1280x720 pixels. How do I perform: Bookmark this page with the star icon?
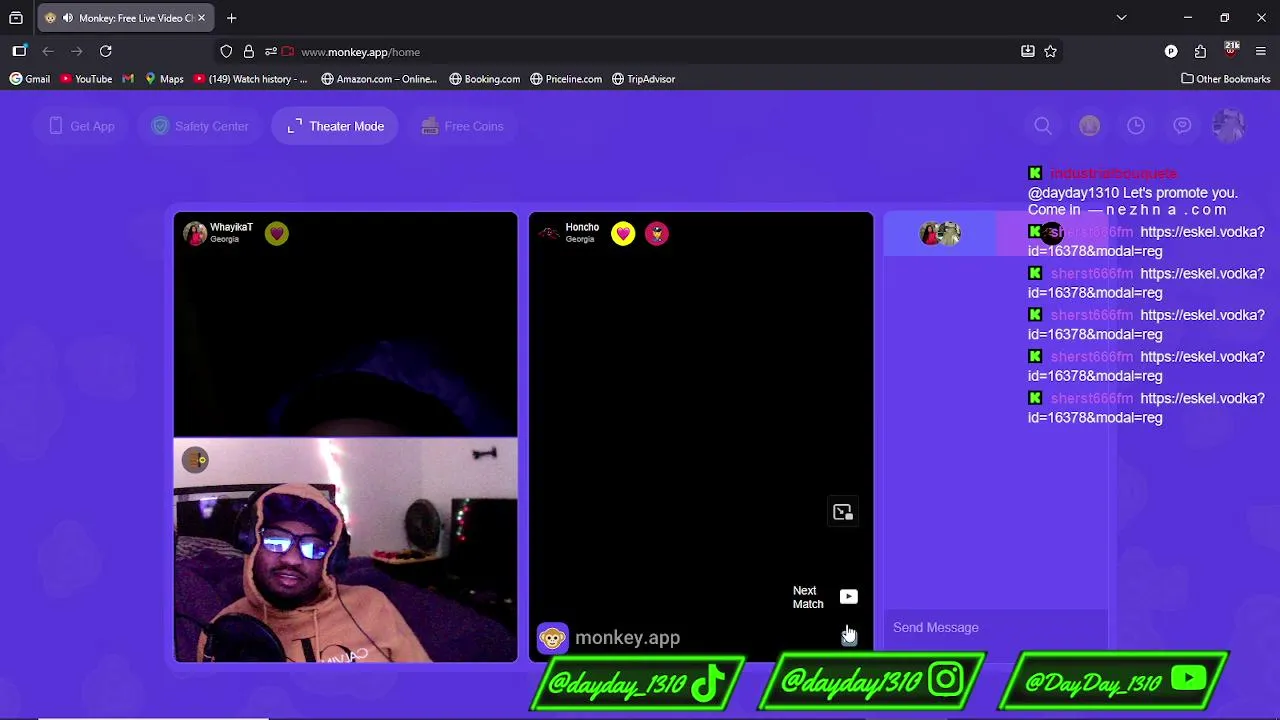click(x=1050, y=51)
